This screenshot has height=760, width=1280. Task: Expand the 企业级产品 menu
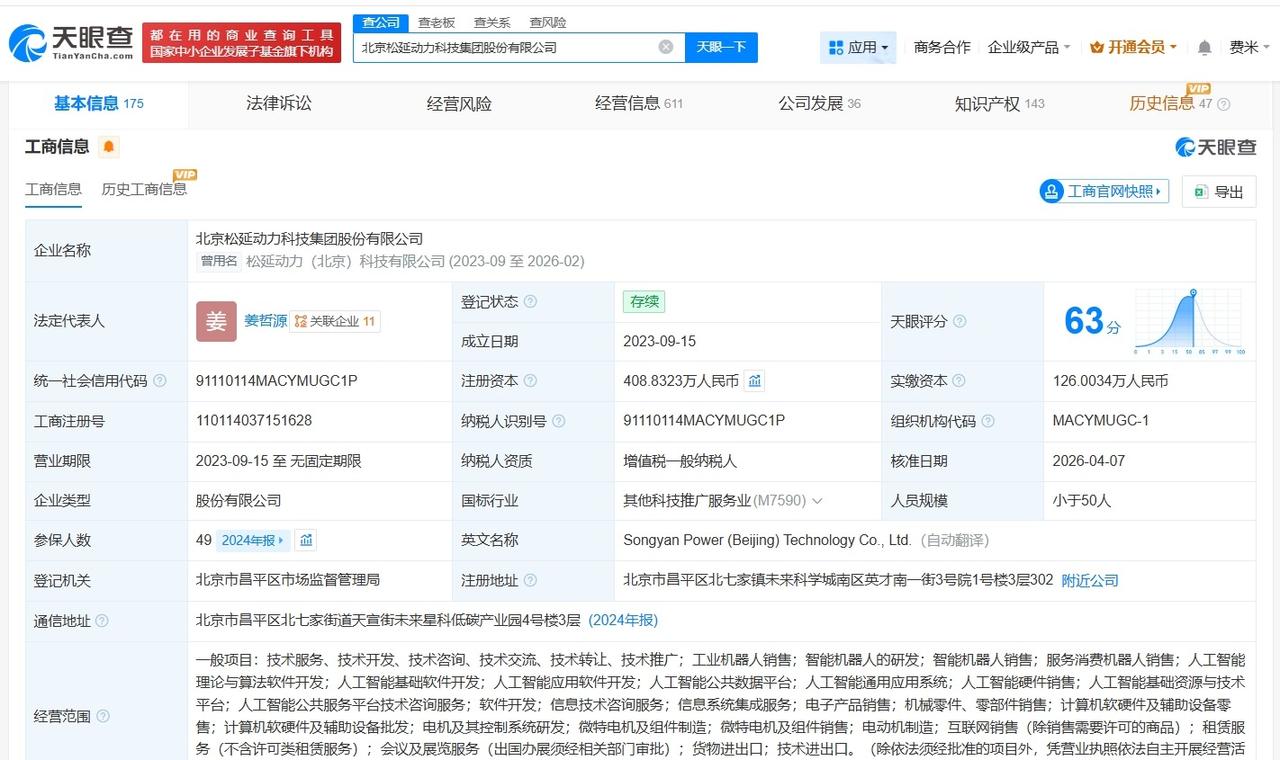coord(1029,47)
